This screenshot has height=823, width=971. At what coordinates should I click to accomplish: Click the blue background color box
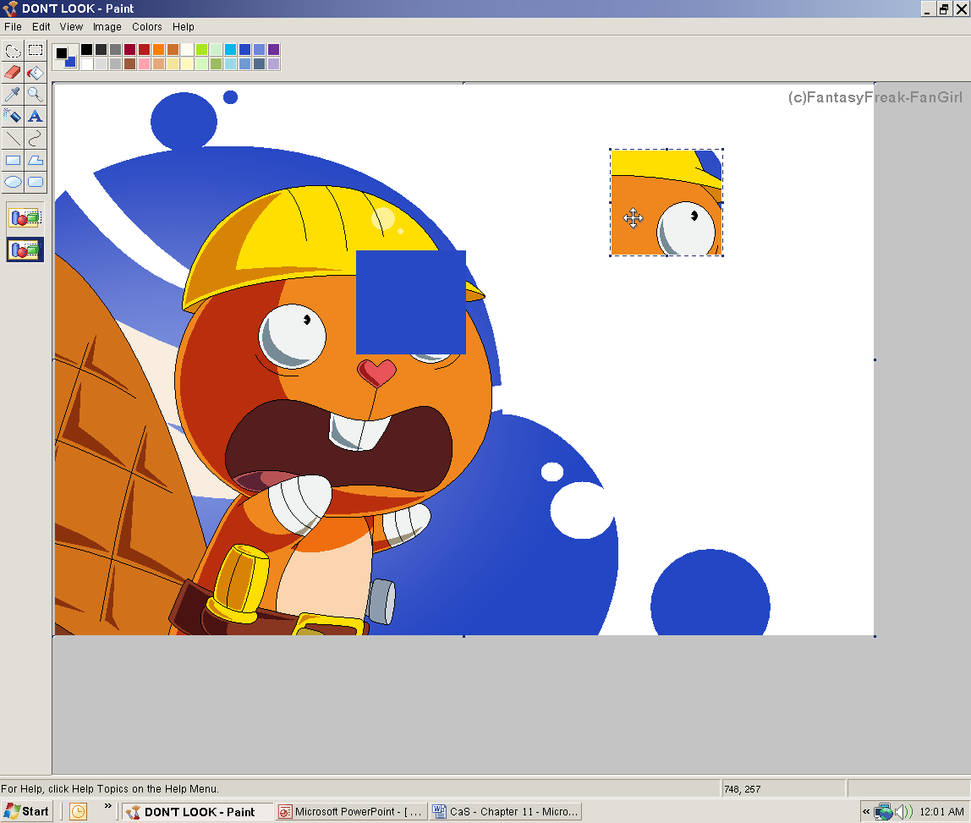pyautogui.click(x=71, y=62)
